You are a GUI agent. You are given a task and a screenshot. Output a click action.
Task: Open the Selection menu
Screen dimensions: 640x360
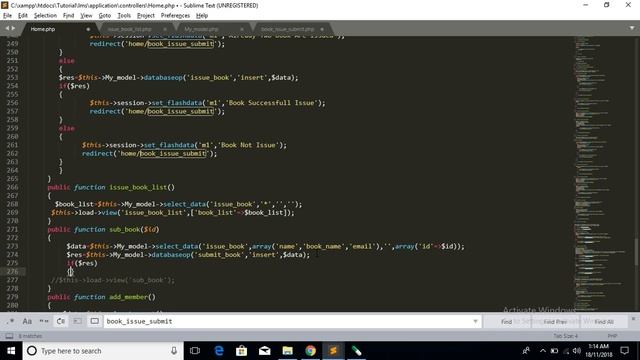tap(45, 16)
